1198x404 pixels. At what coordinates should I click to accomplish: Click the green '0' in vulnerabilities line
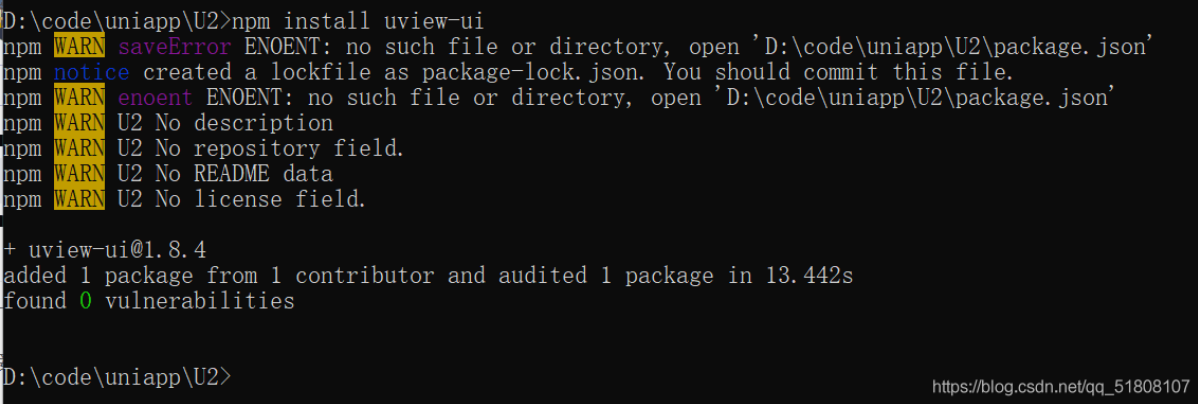86,301
